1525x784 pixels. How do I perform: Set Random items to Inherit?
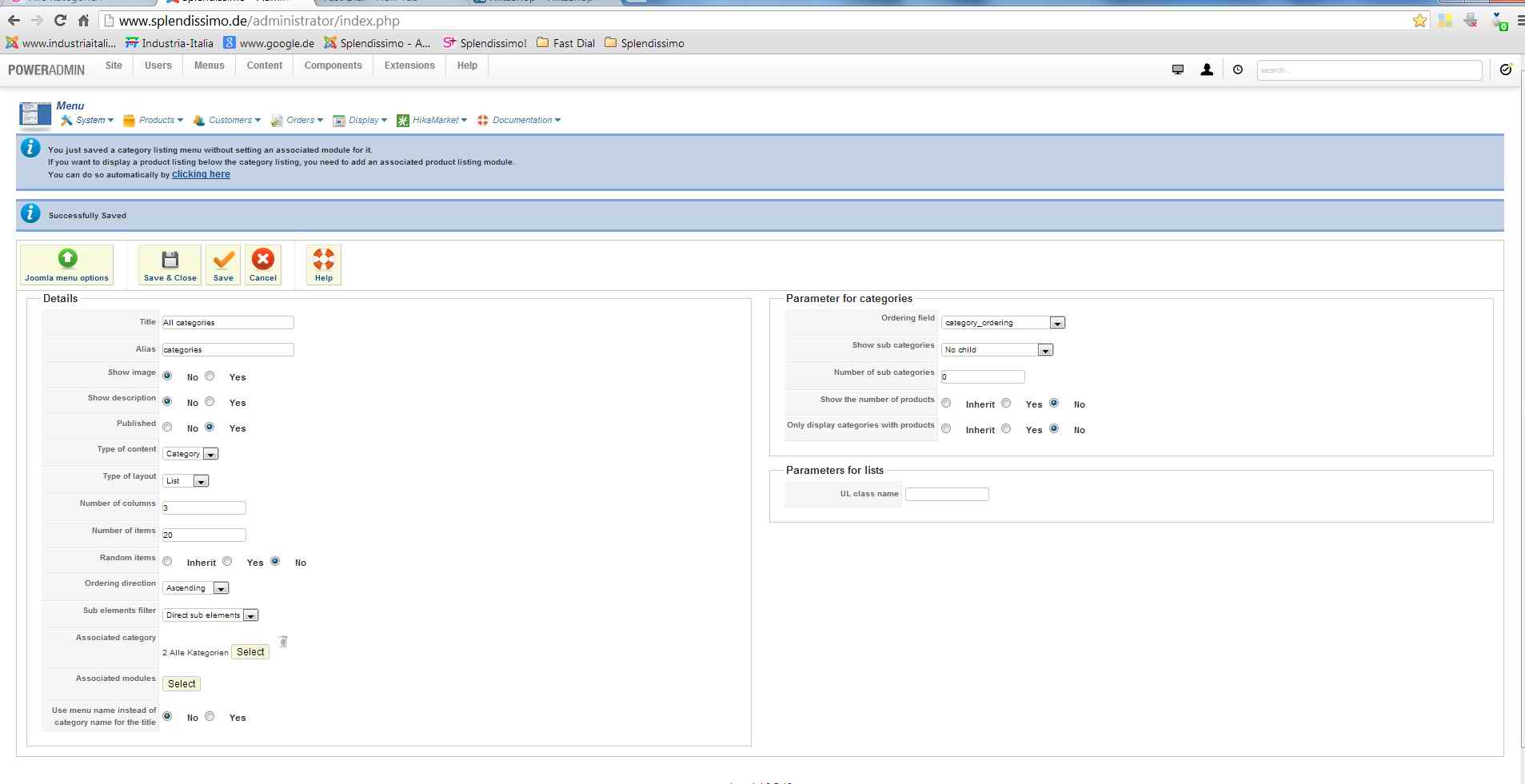coord(167,561)
